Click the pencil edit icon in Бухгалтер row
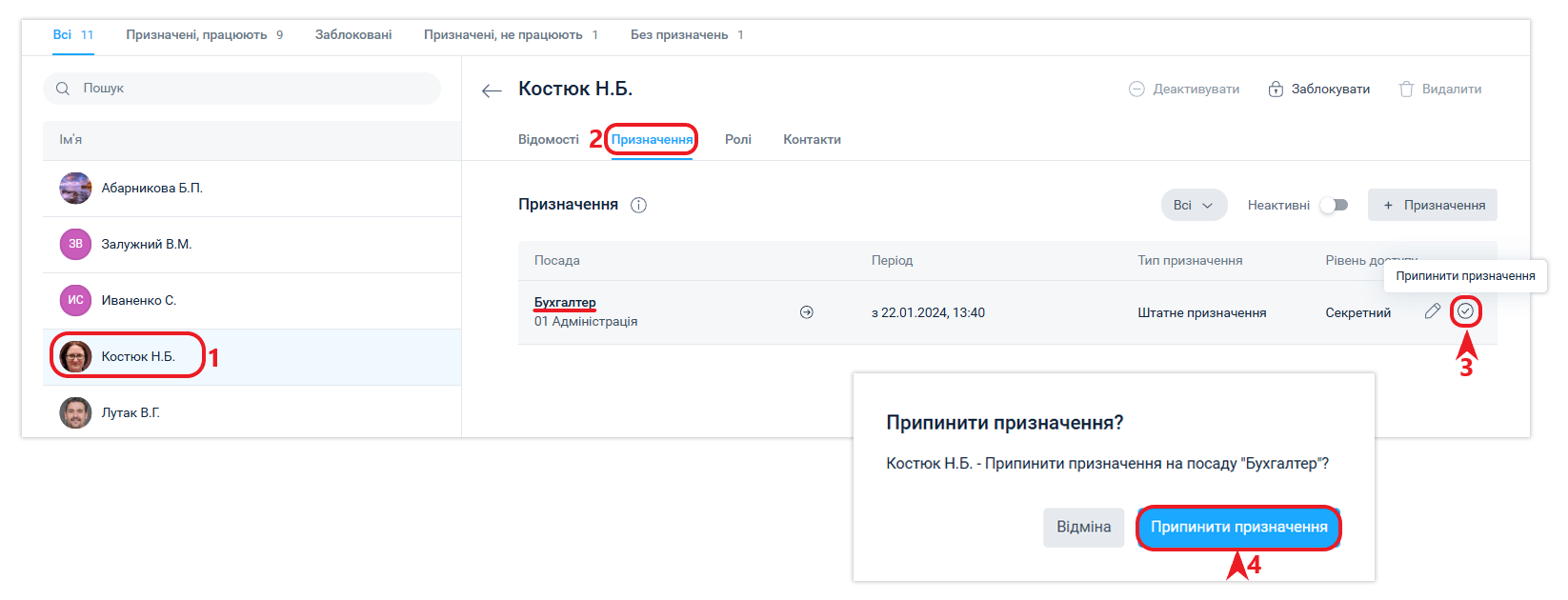The width and height of the screenshot is (1568, 600). (x=1432, y=311)
